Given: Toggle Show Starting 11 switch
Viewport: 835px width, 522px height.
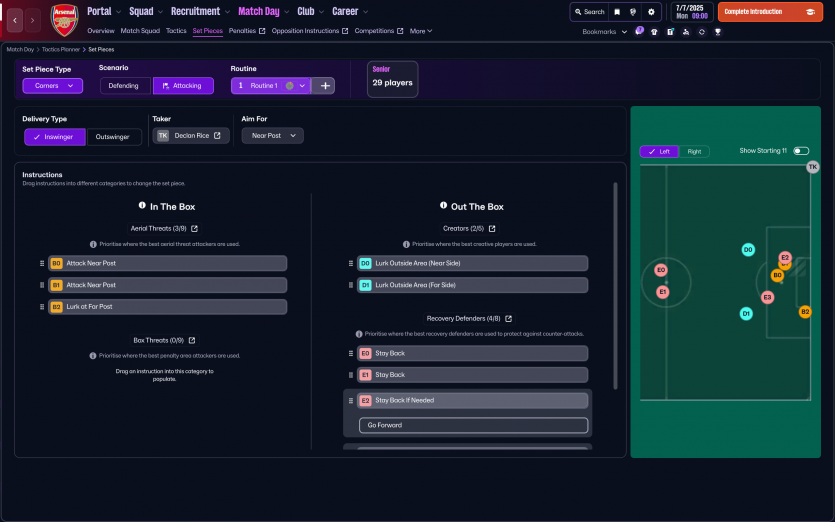Looking at the screenshot, I should point(800,151).
